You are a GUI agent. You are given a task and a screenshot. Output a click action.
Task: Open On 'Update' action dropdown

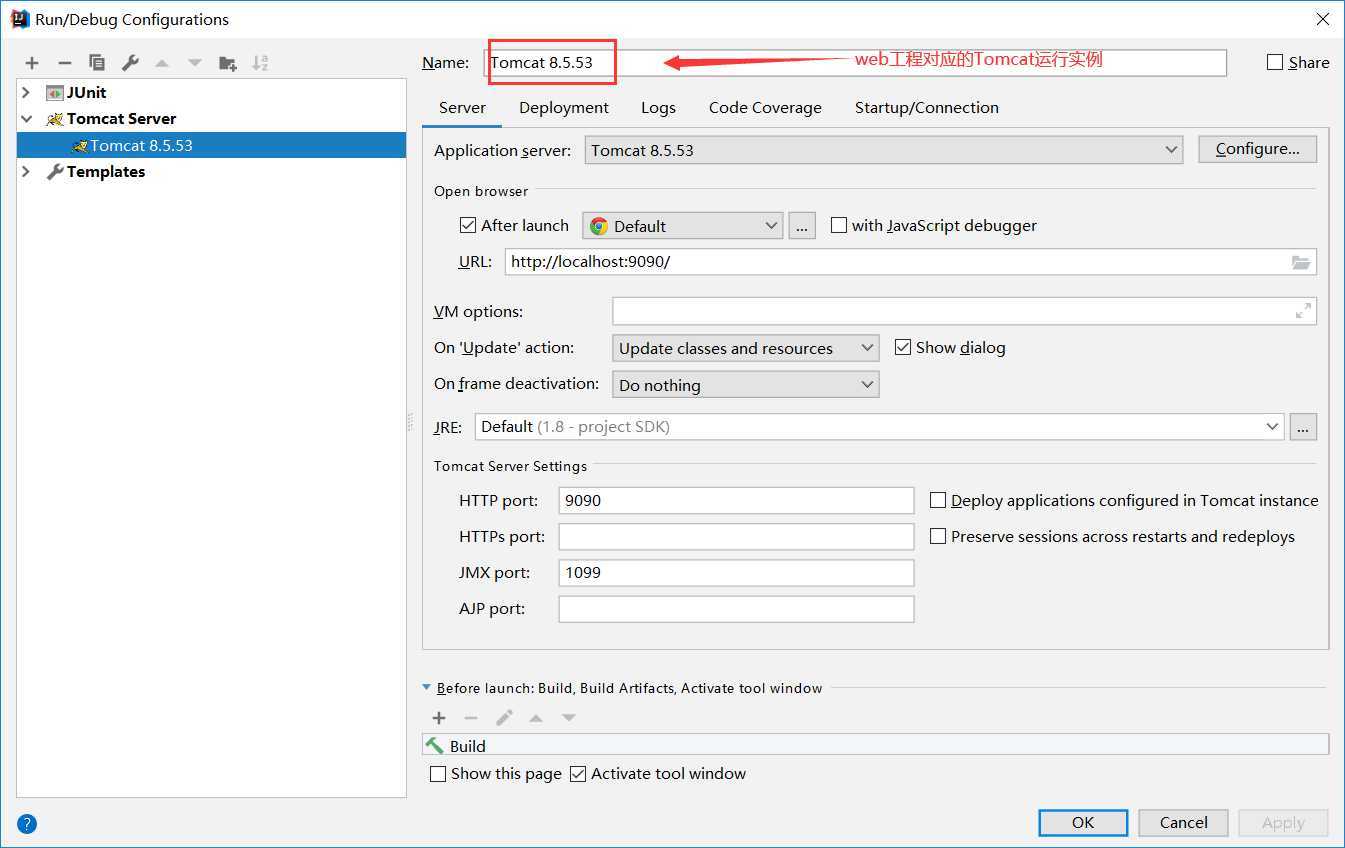pos(746,348)
